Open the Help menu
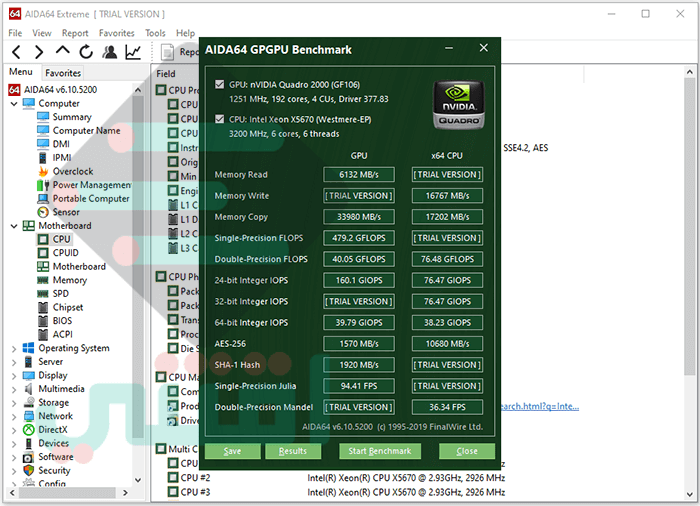Viewport: 700px width, 506px height. click(x=185, y=33)
